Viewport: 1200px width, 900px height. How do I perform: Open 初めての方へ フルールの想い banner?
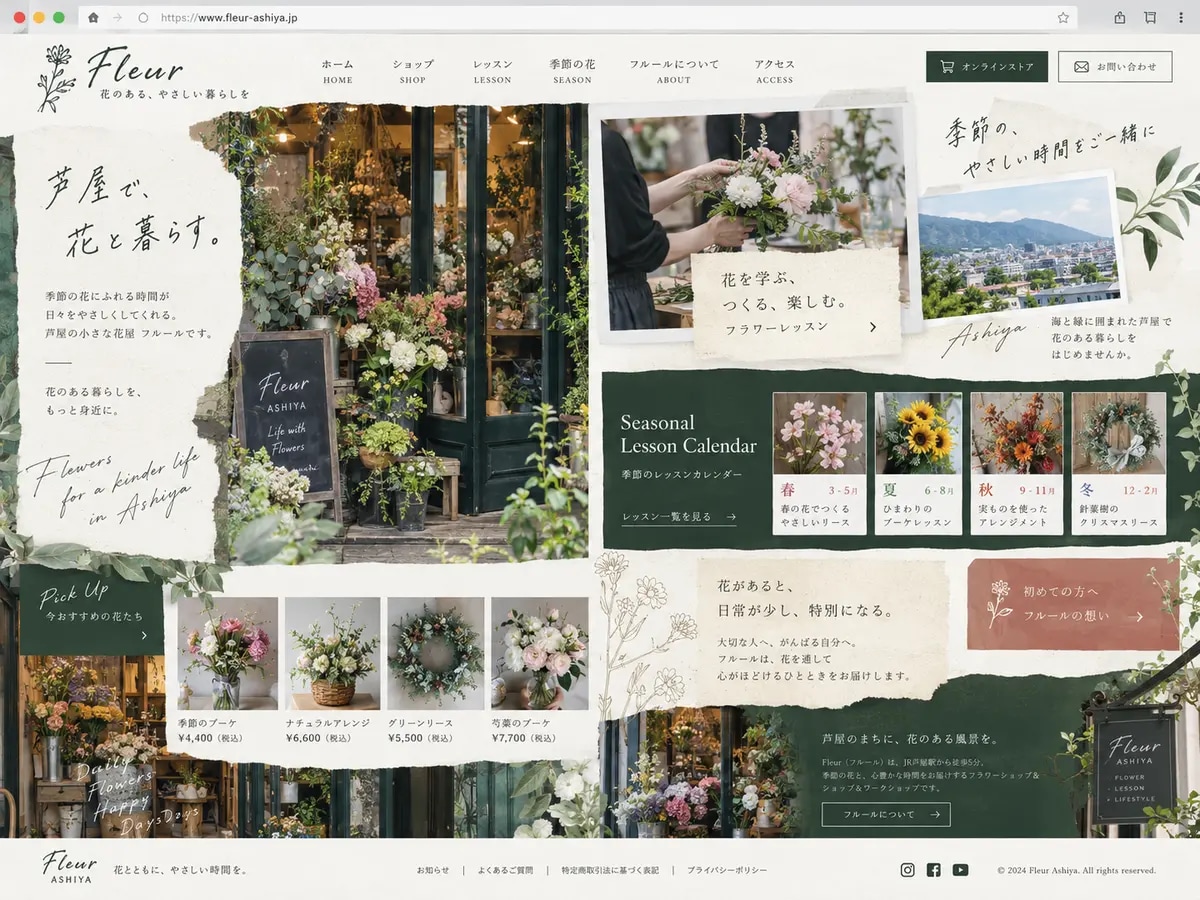pyautogui.click(x=1073, y=604)
